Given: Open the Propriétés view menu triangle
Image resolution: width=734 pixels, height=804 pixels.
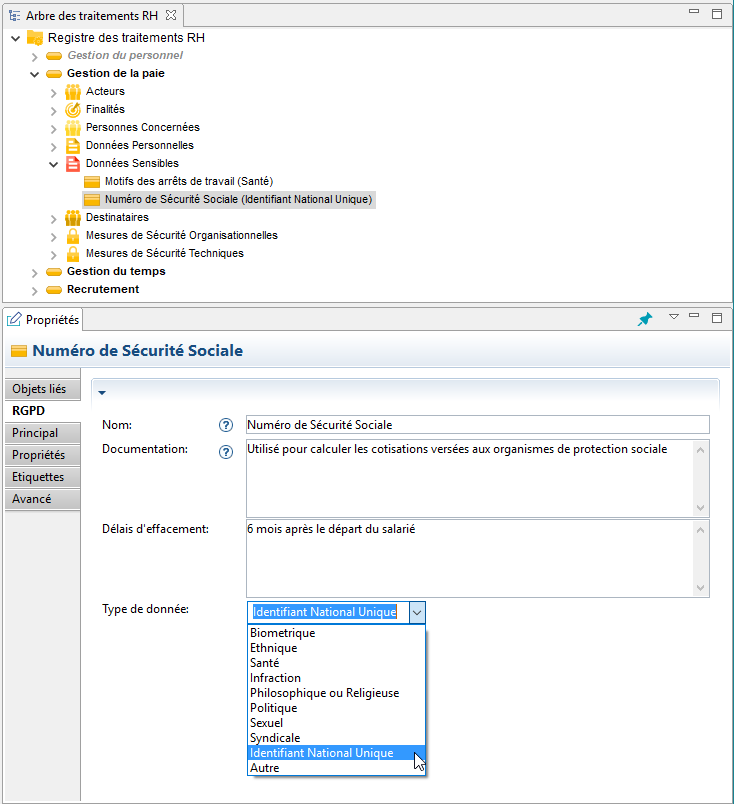Looking at the screenshot, I should point(673,317).
